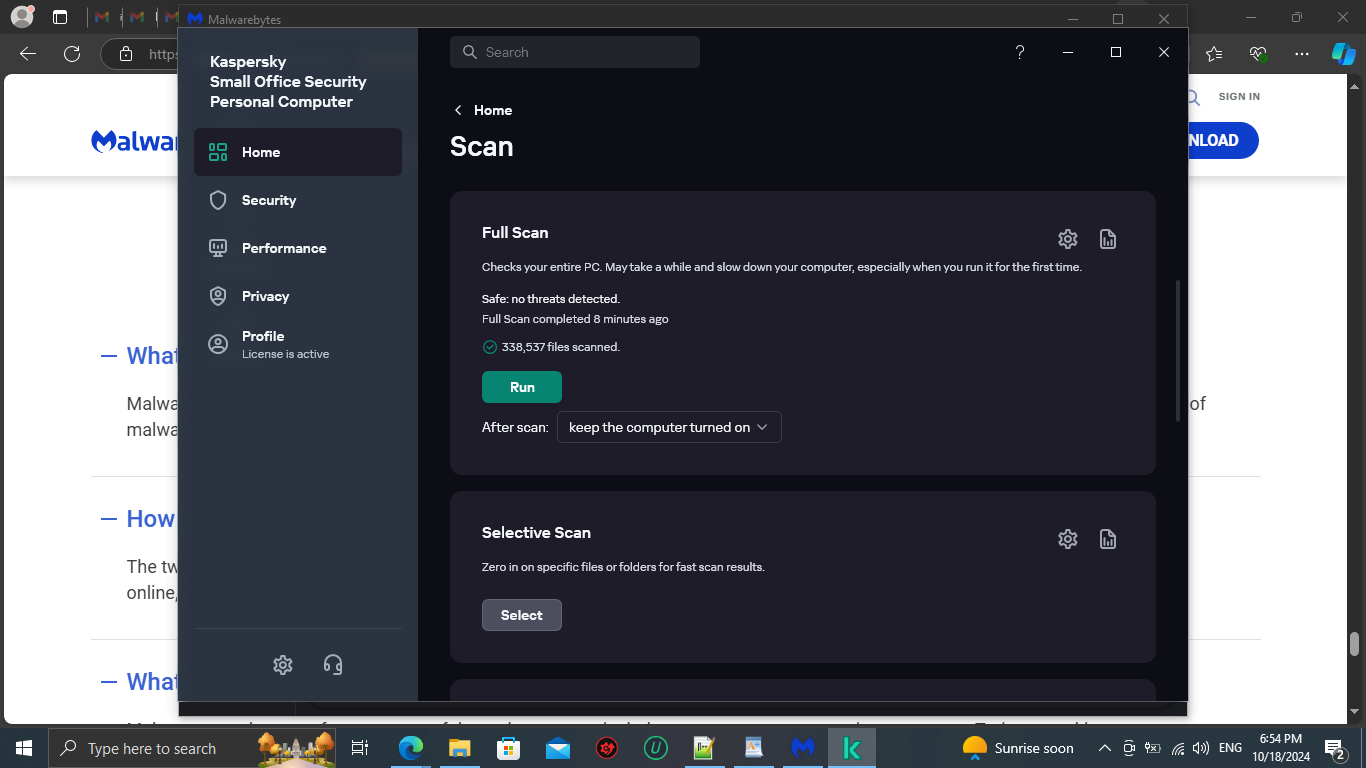Open the green U app on taskbar
The width and height of the screenshot is (1366, 768).
(x=655, y=748)
